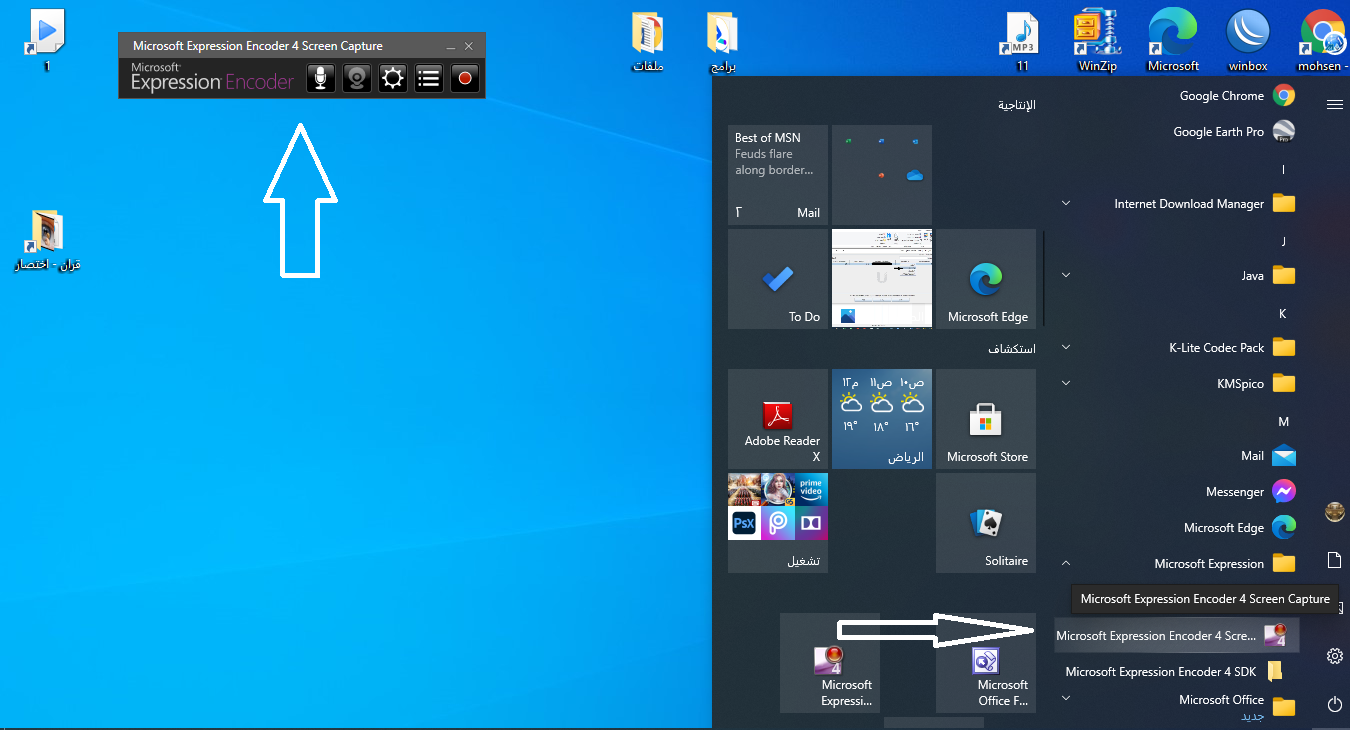Jump to letter I in app list

point(1283,169)
